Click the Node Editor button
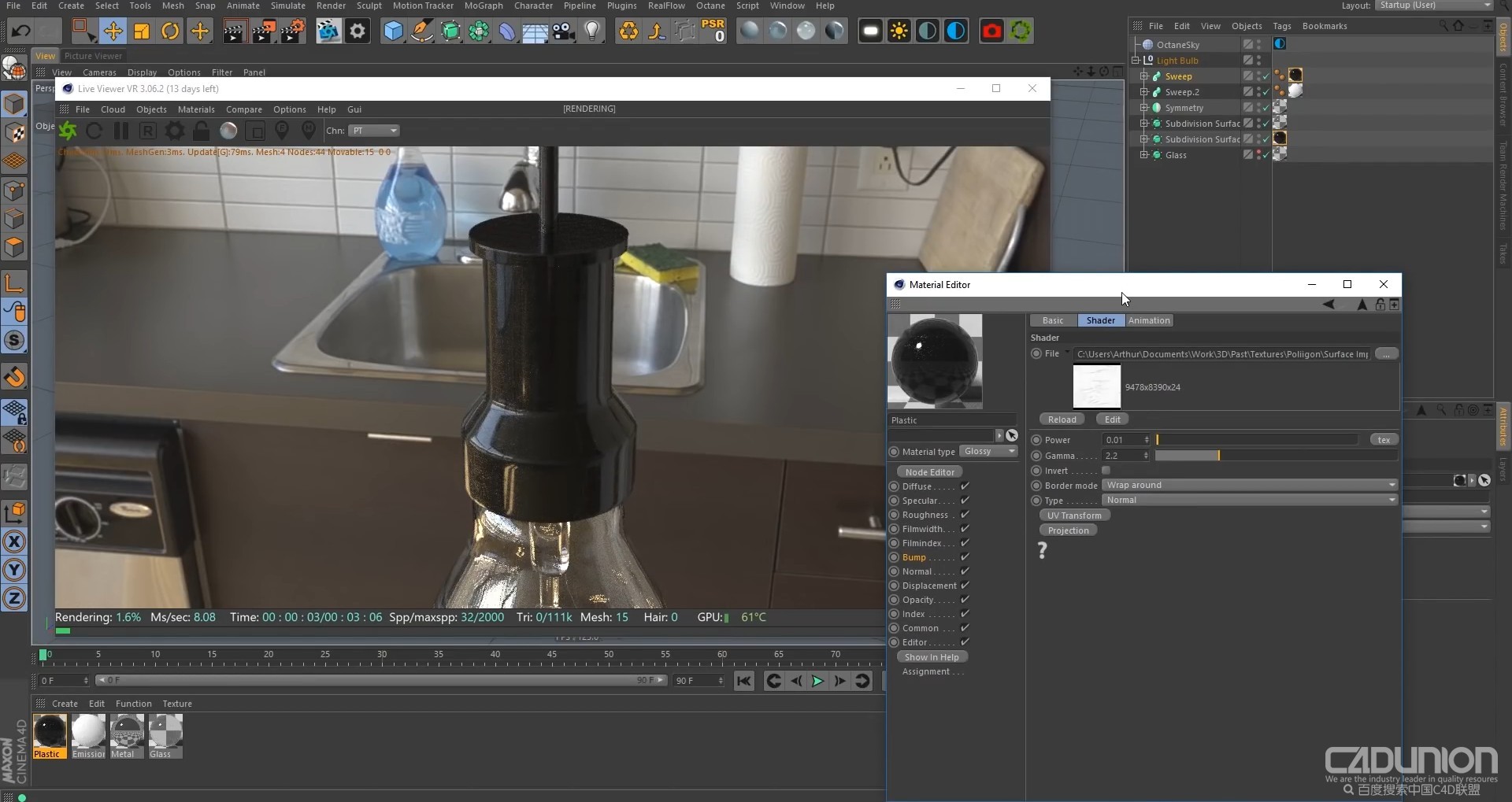This screenshot has width=1512, height=802. point(929,471)
